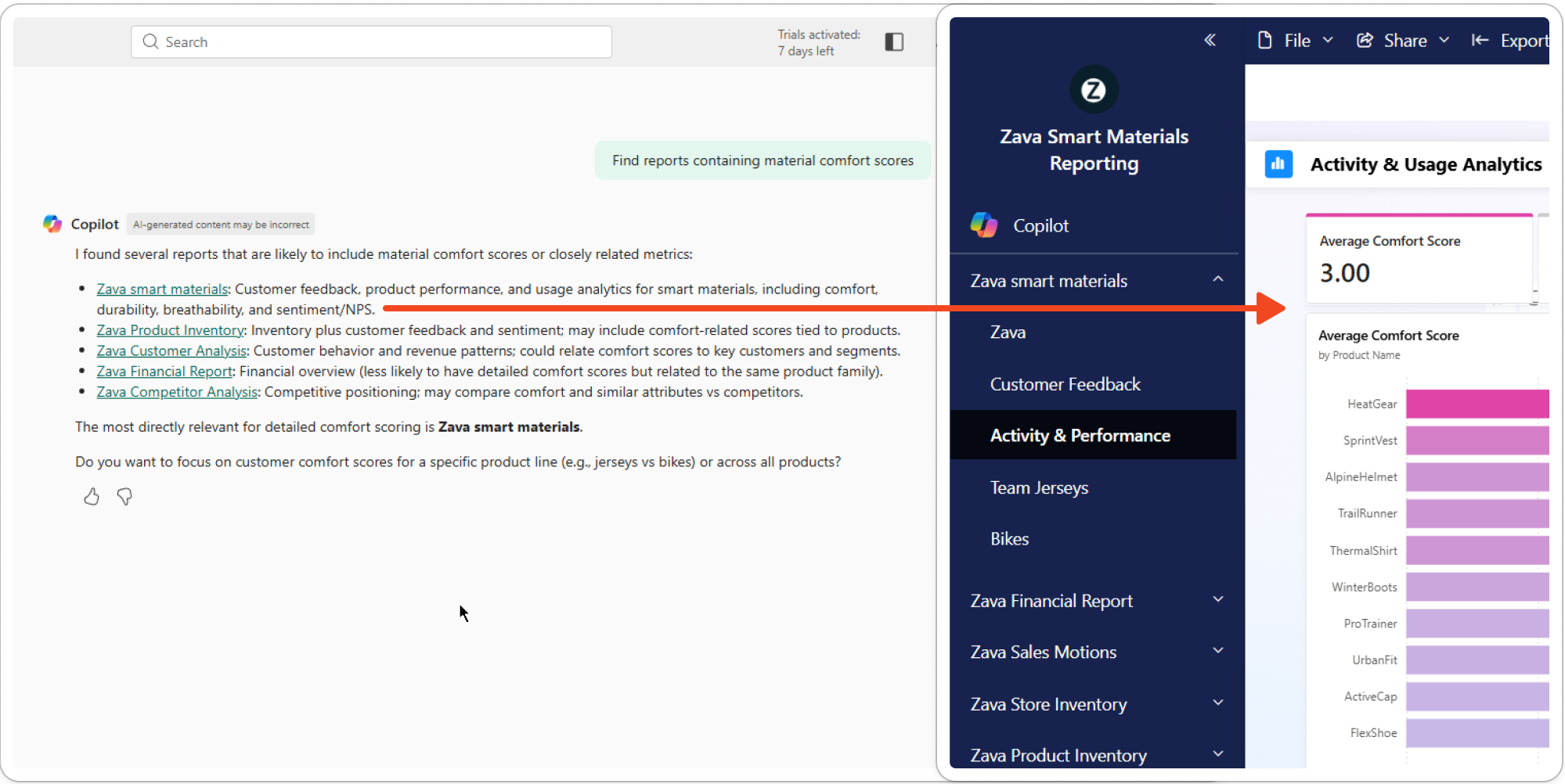
Task: Click the TrailRunner bar in chart
Action: coord(1477,513)
